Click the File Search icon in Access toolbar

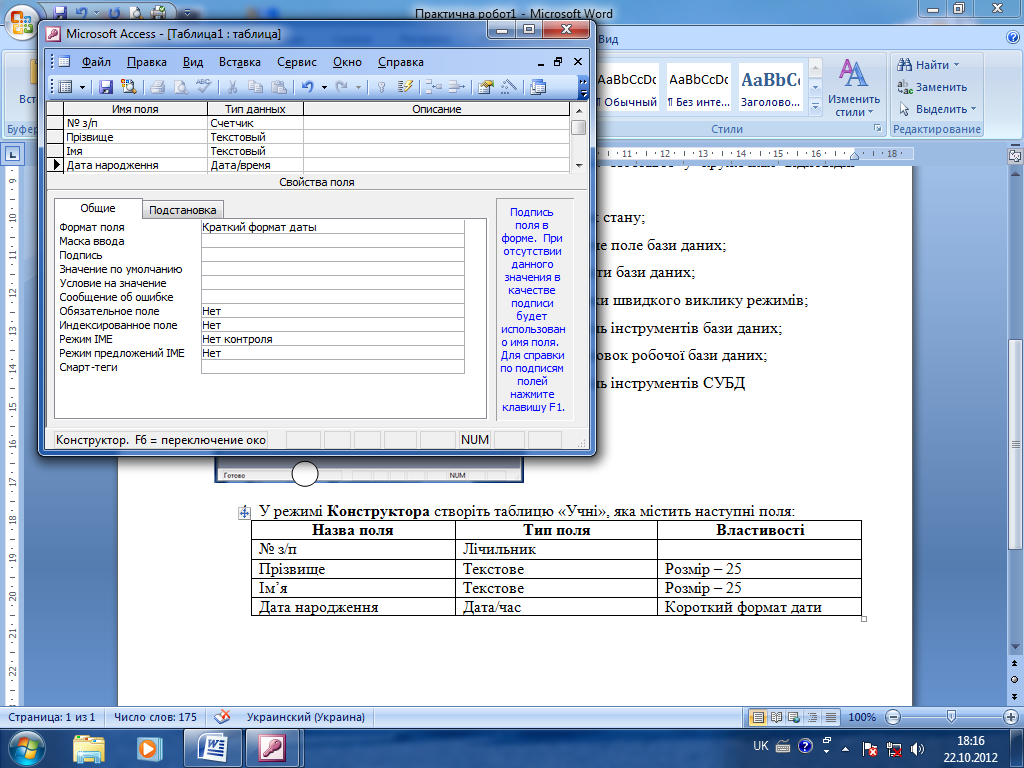(x=128, y=87)
